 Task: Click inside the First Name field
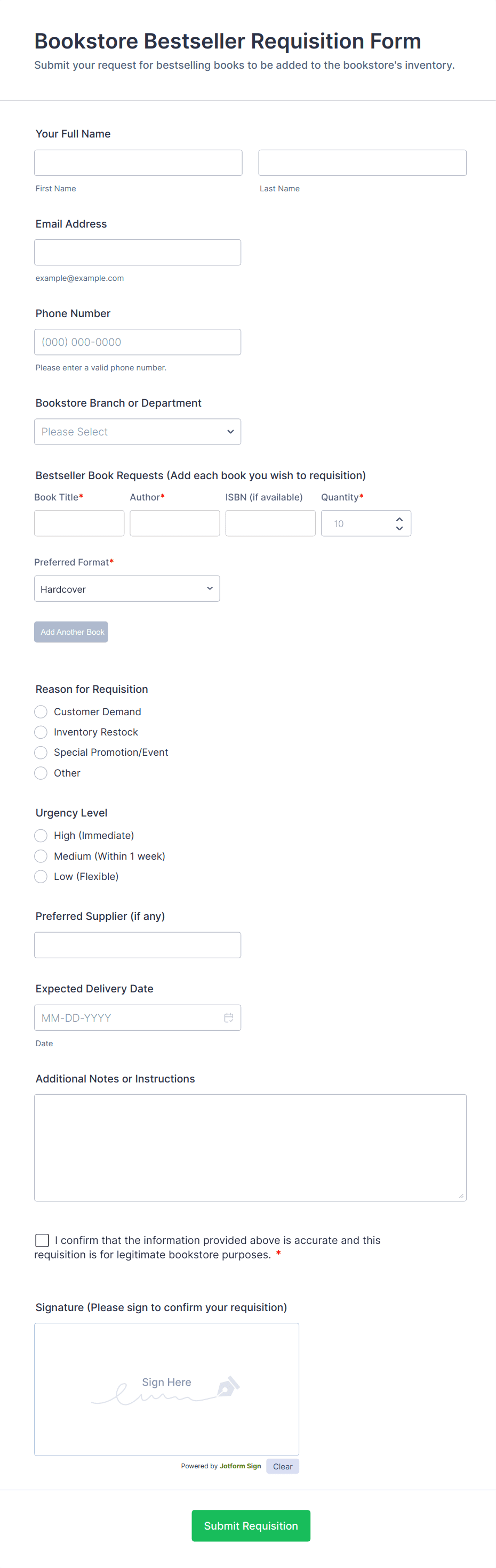tap(138, 163)
